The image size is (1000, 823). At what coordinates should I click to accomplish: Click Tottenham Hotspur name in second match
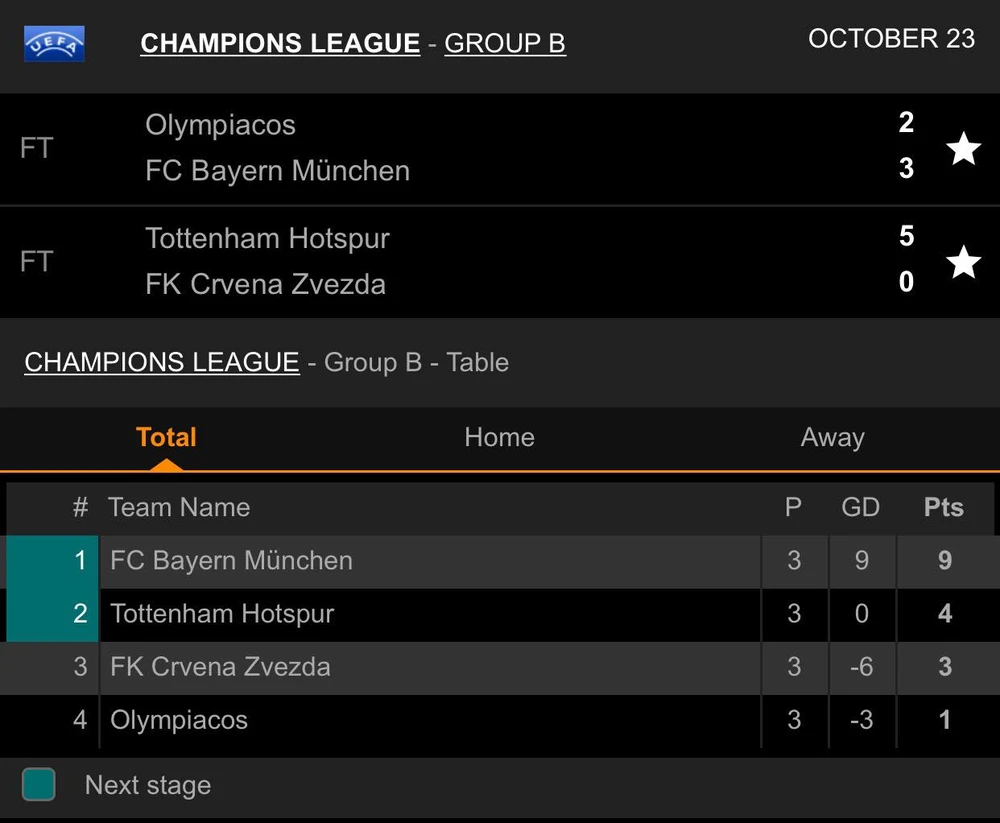pyautogui.click(x=267, y=239)
